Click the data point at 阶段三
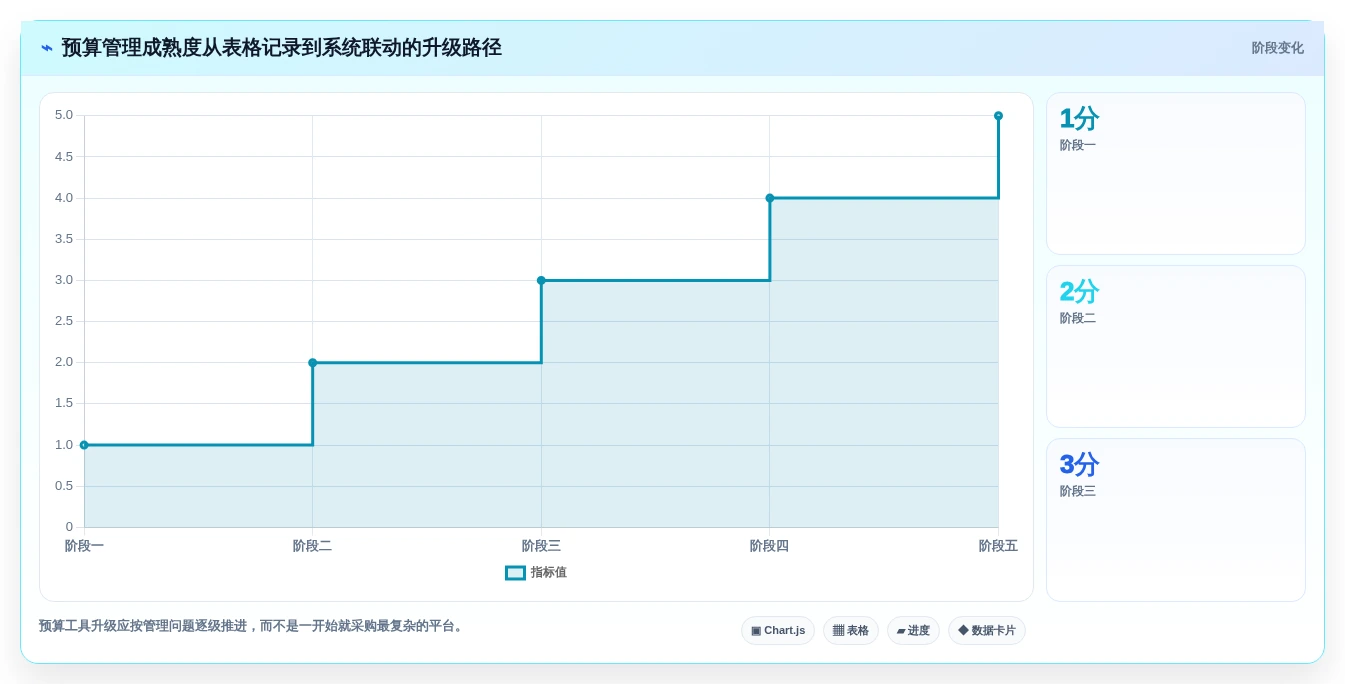1345x684 pixels. 541,281
